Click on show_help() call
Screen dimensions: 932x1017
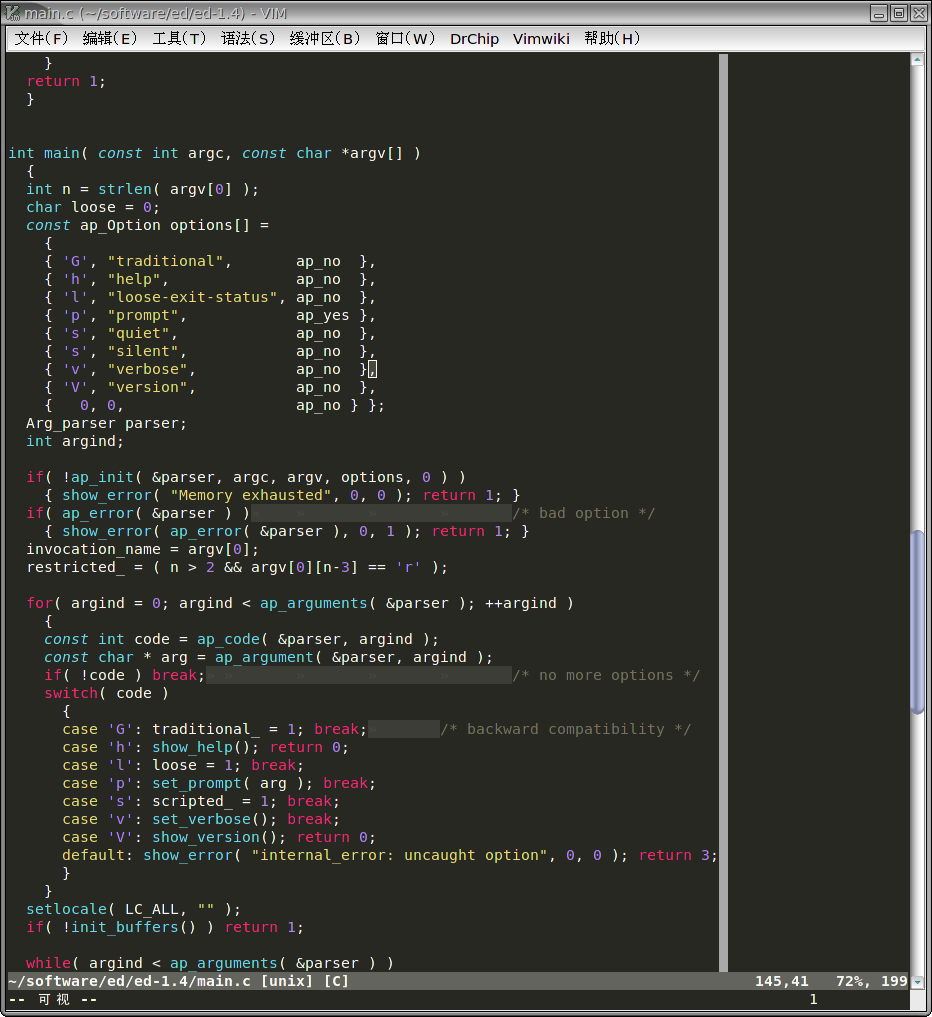coord(201,747)
